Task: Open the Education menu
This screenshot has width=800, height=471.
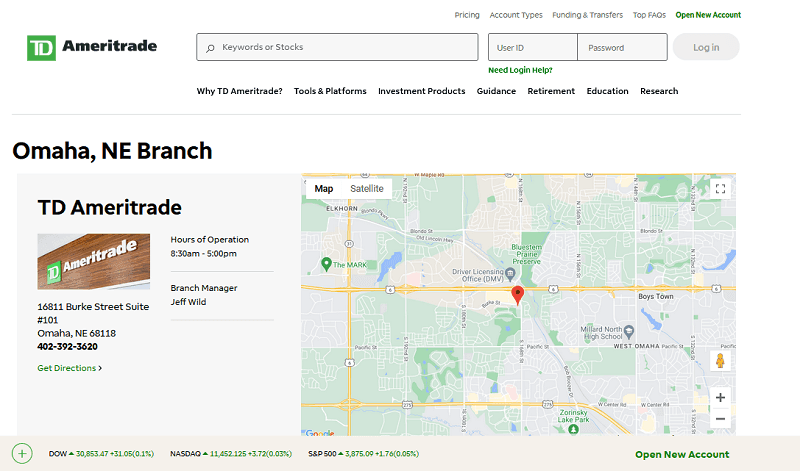Action: point(607,91)
